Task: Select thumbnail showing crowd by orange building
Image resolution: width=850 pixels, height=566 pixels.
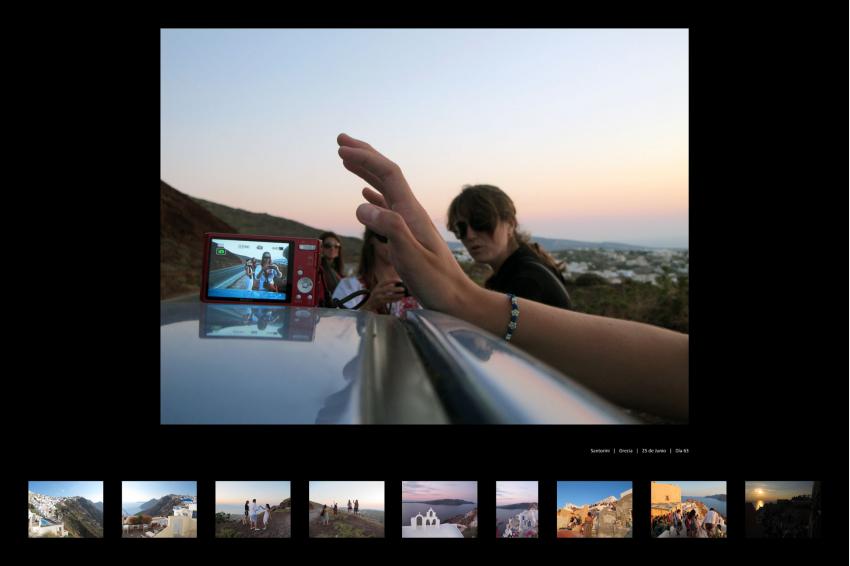Action: 688,509
